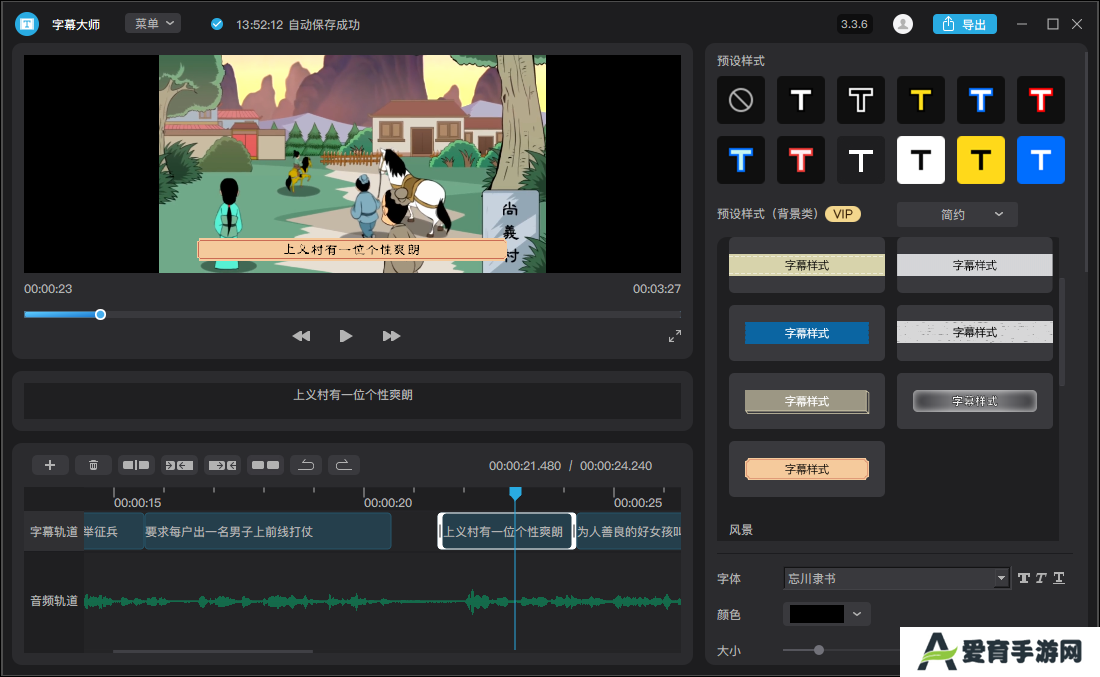Fast-forward the video playback
Screen dimensions: 1100x677
click(x=391, y=336)
